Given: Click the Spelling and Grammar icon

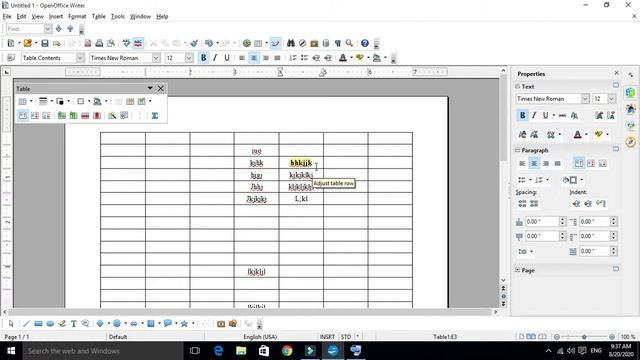Looking at the screenshot, I should [127, 43].
